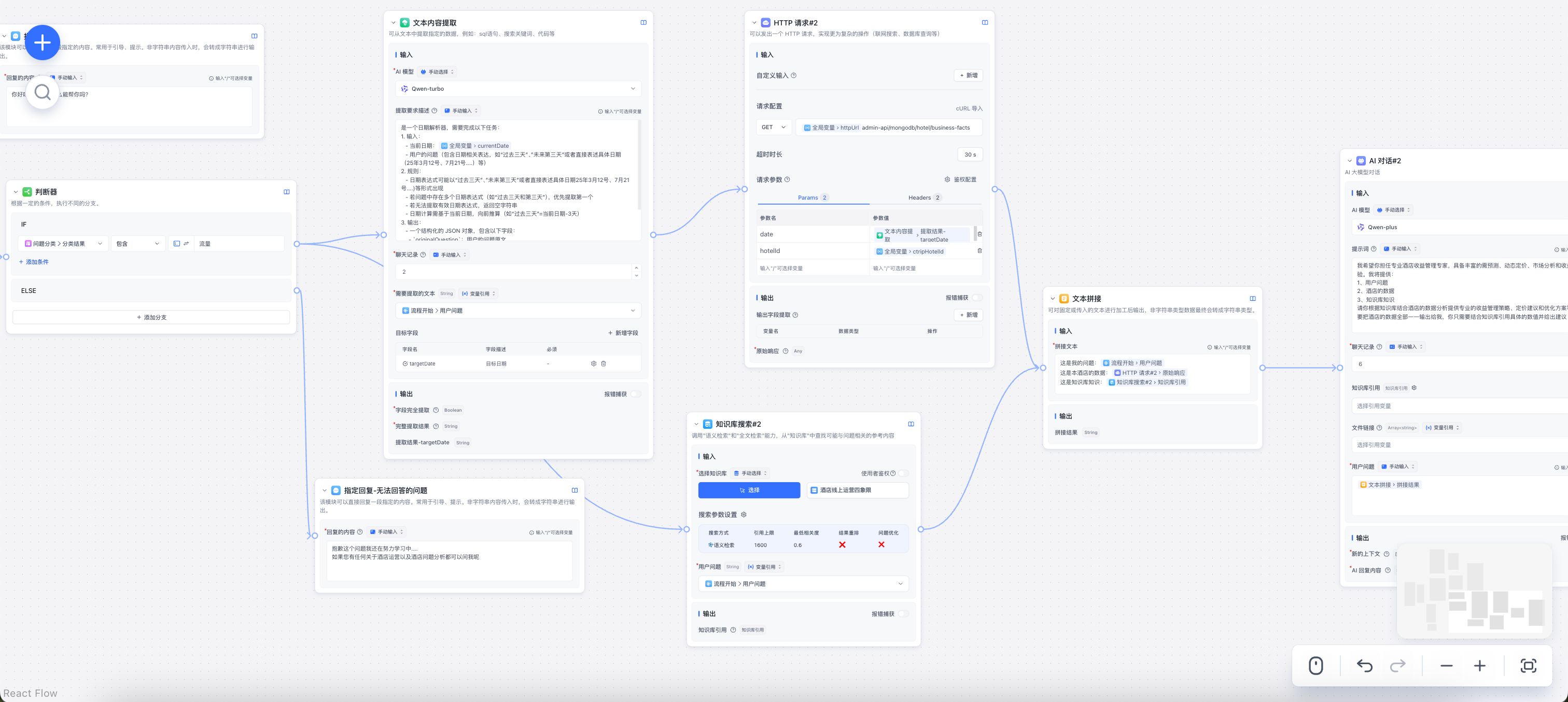Undo the last canvas action

click(1364, 666)
